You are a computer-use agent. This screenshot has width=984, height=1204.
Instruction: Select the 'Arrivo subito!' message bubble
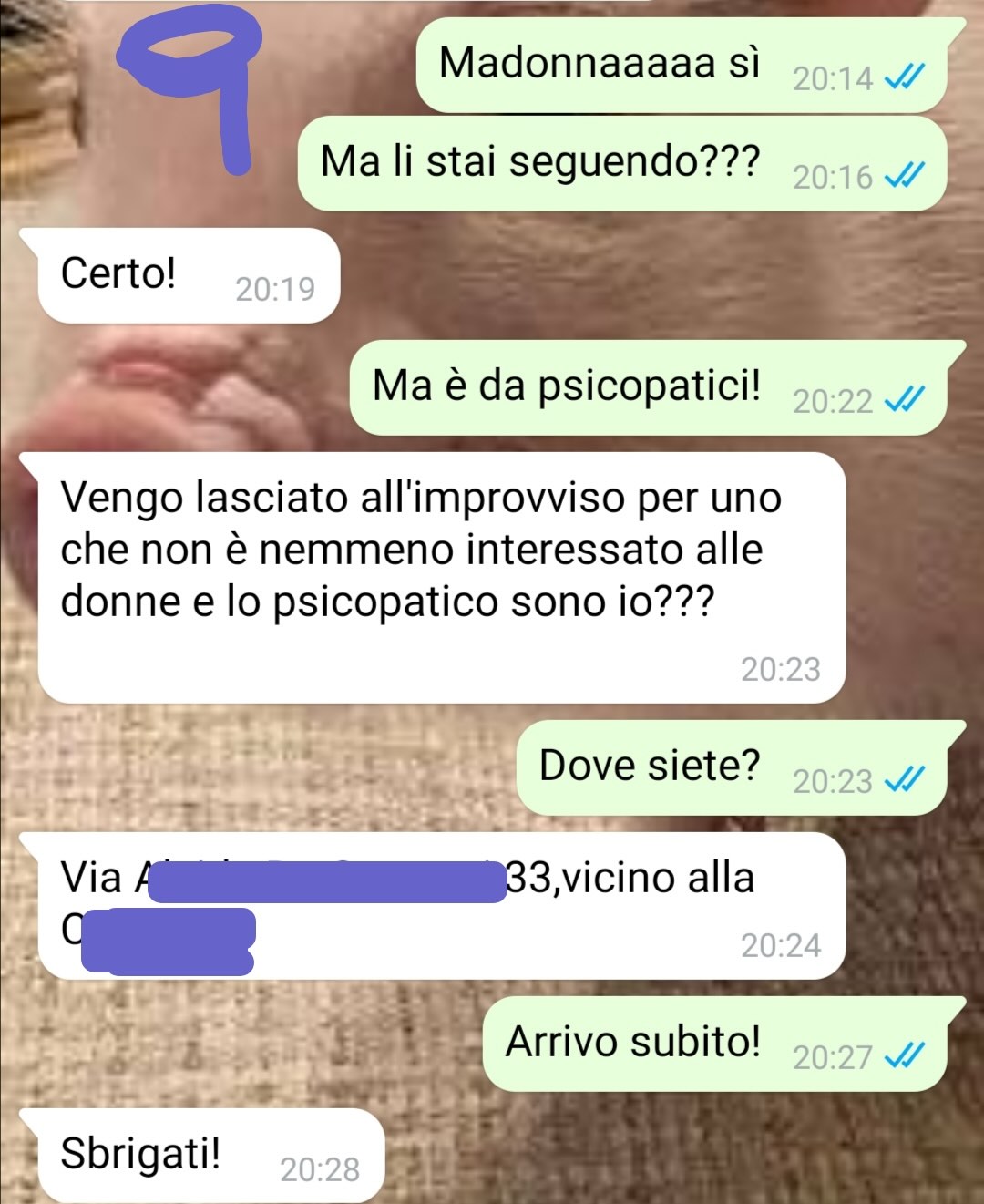723,1044
